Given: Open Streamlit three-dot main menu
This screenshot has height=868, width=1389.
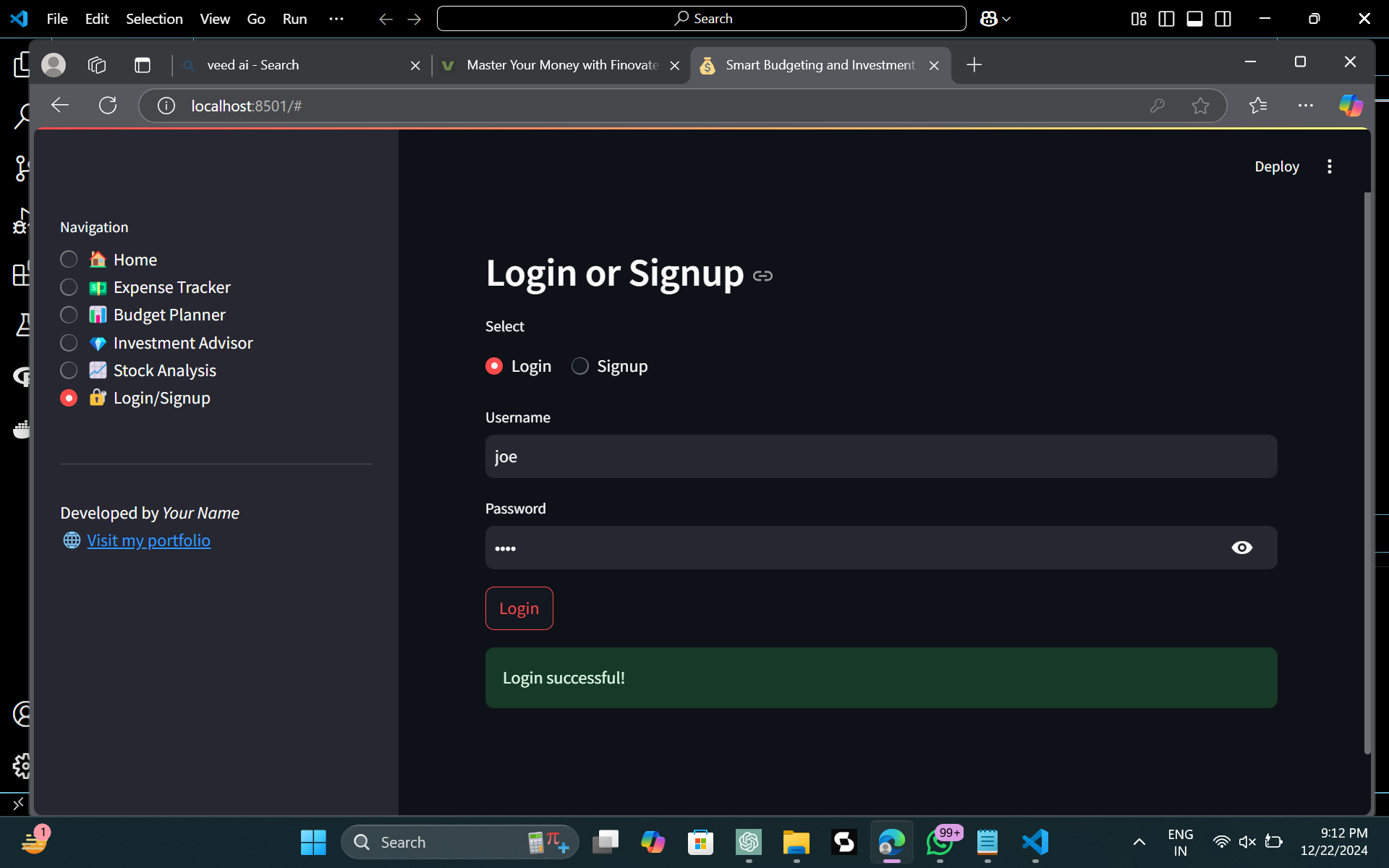Looking at the screenshot, I should pos(1329,166).
